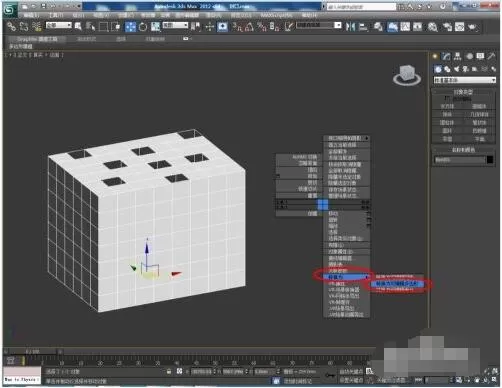Pick the Select and Scale tool
This screenshot has width=502, height=388.
(x=155, y=27)
